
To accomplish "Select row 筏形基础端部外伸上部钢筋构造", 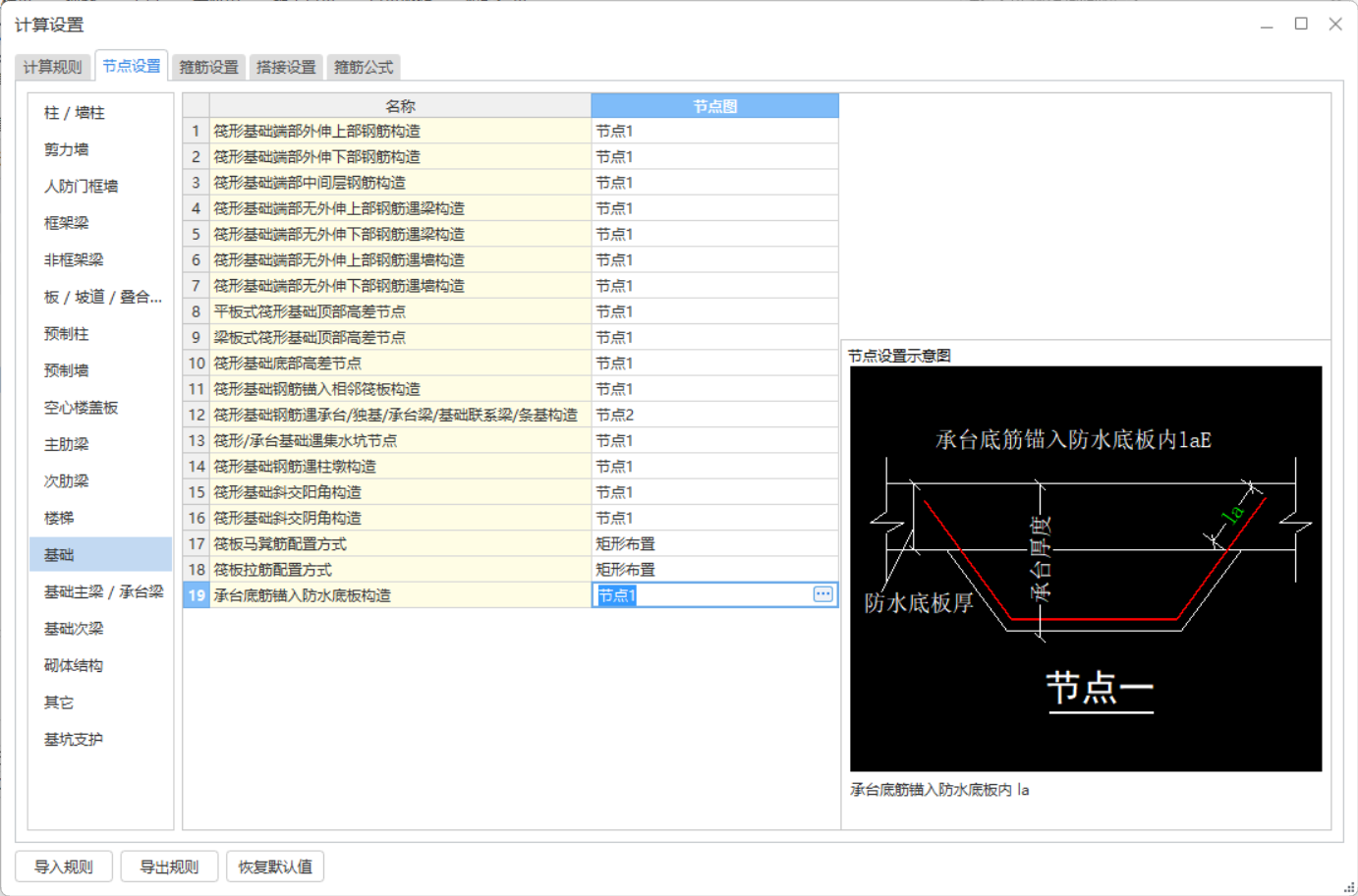I will click(400, 131).
